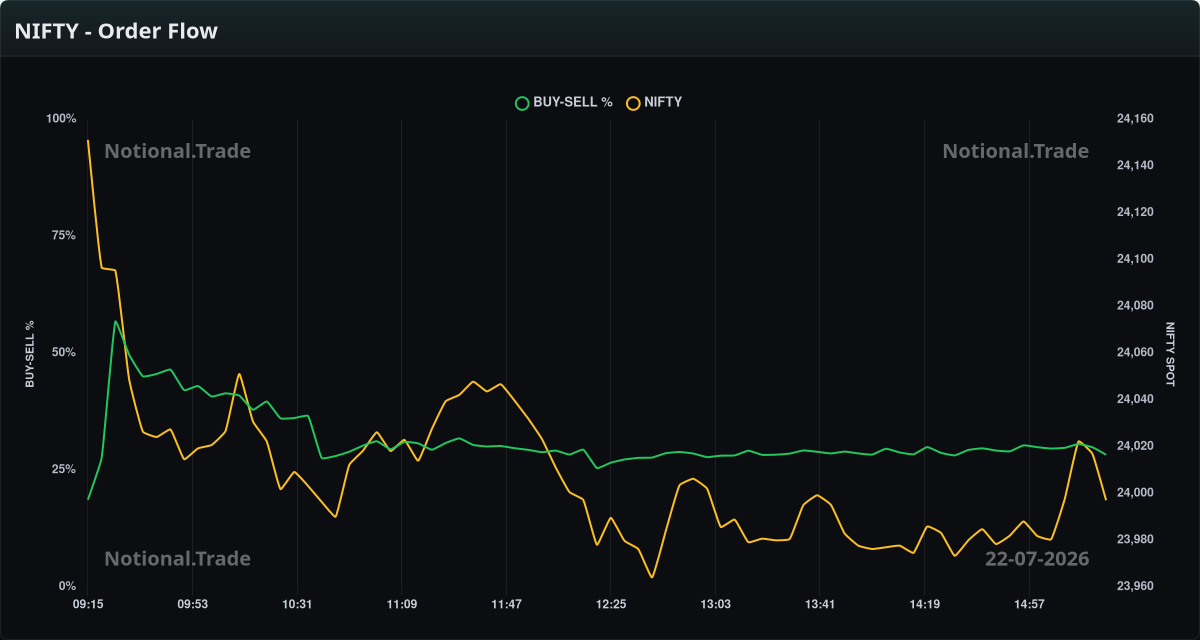
Task: Select the 11:47 time axis label
Action: tap(506, 604)
